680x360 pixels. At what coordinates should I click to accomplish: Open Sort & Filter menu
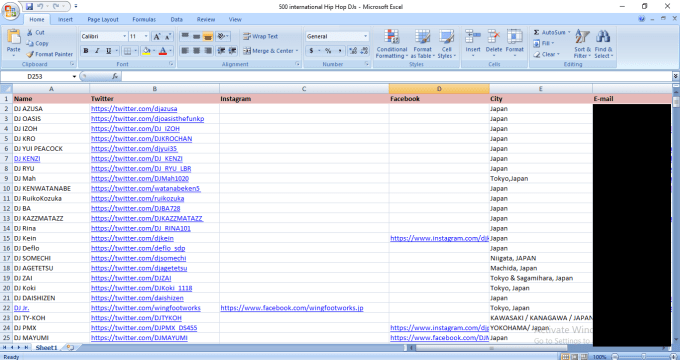582,44
